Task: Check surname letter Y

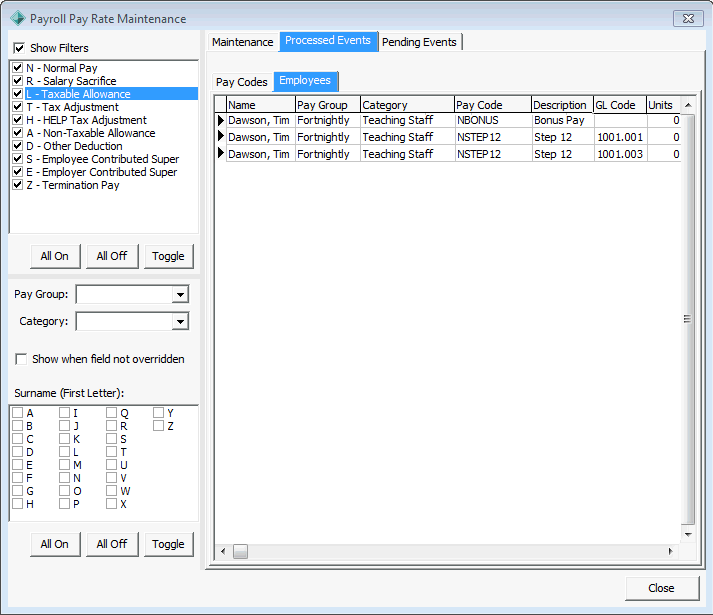Action: click(x=158, y=413)
